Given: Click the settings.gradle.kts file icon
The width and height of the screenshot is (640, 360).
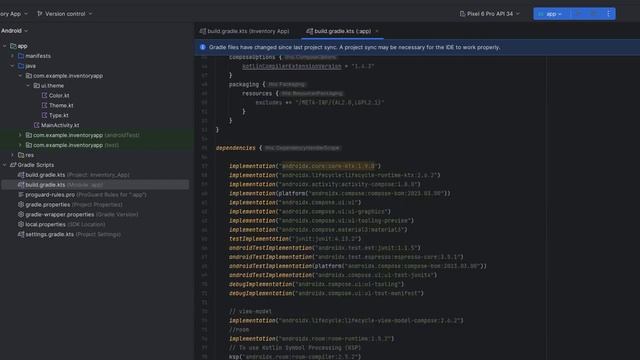Looking at the screenshot, I should (x=21, y=234).
